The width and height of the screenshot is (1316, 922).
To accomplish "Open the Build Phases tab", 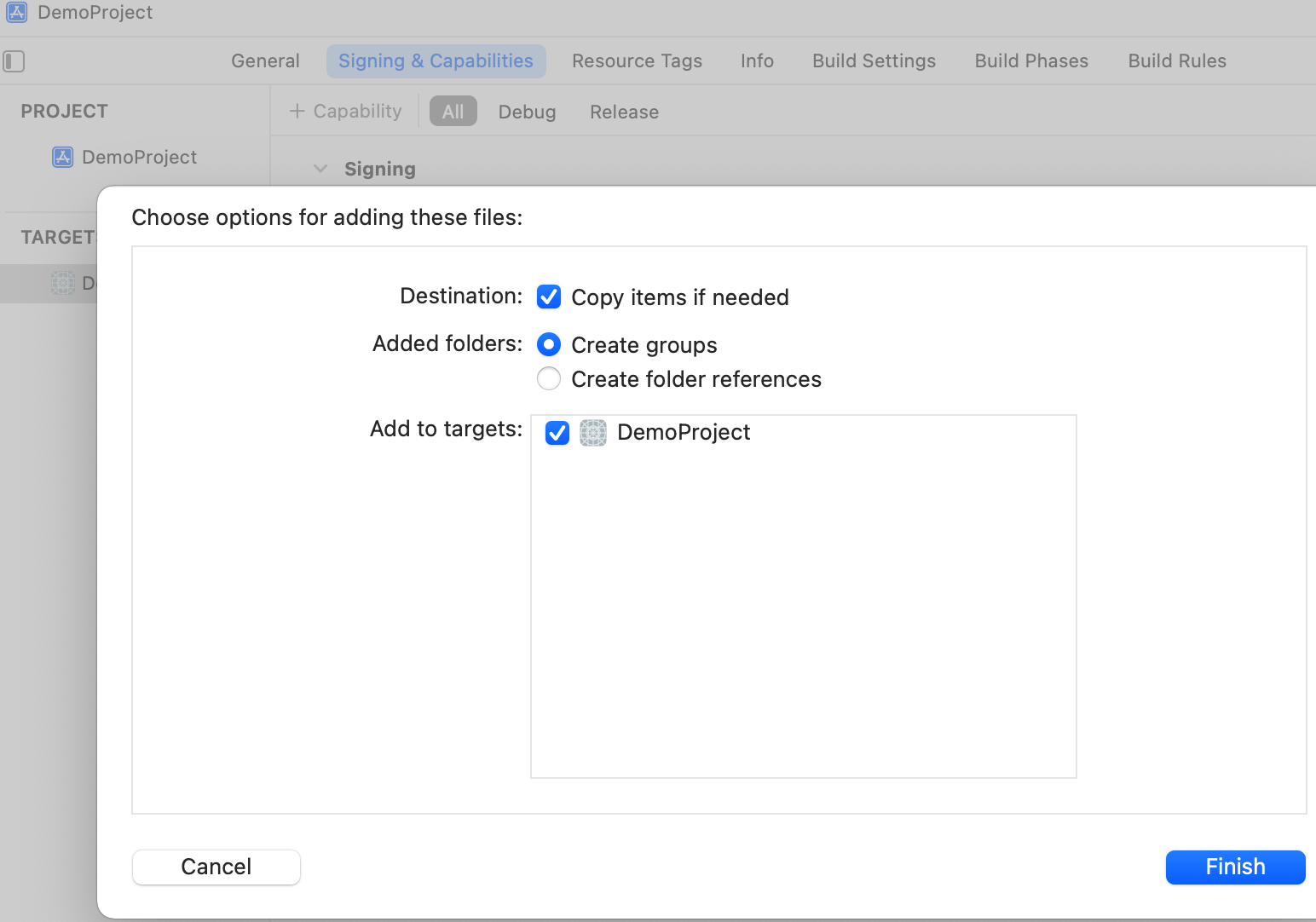I will [x=1031, y=61].
